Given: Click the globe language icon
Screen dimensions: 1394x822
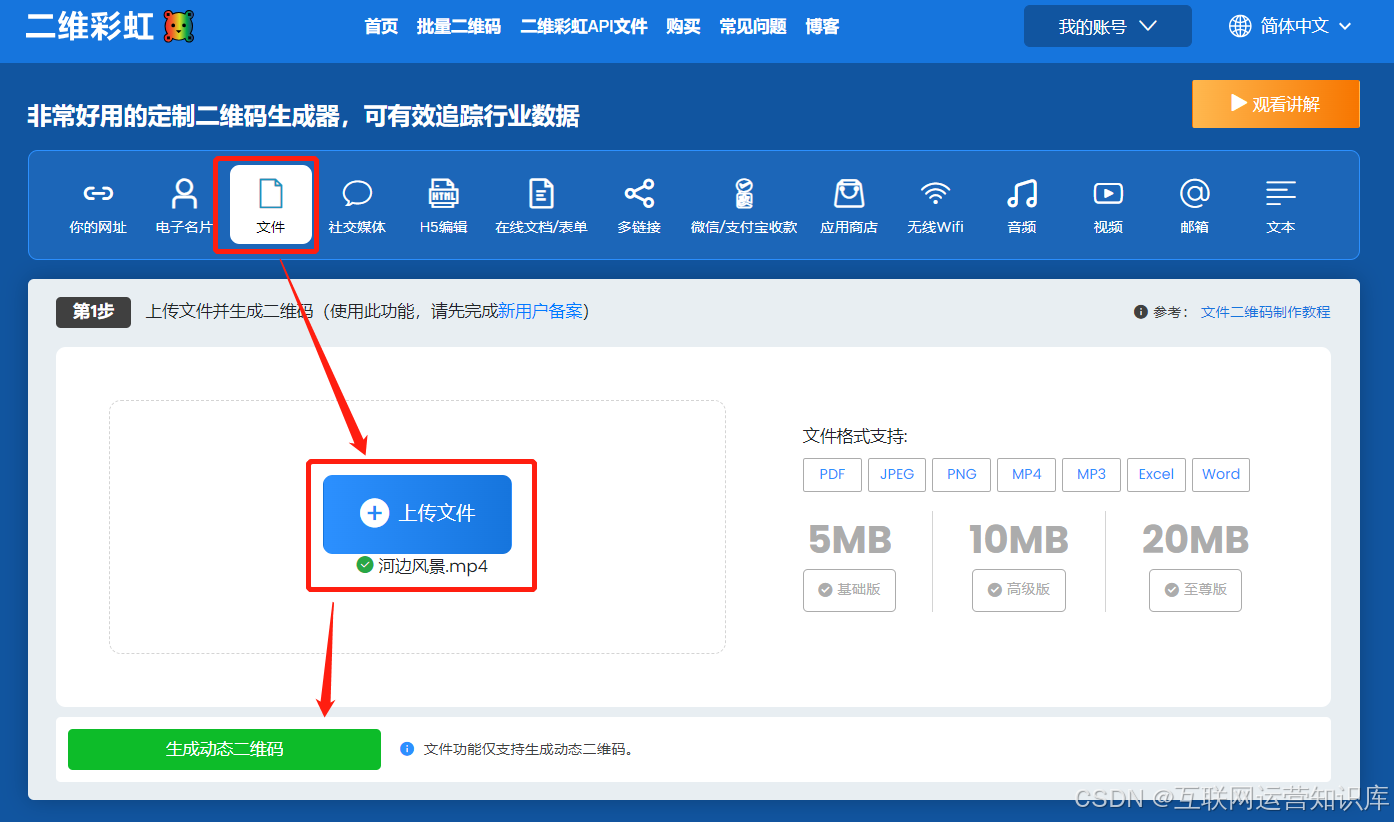Looking at the screenshot, I should pyautogui.click(x=1240, y=26).
